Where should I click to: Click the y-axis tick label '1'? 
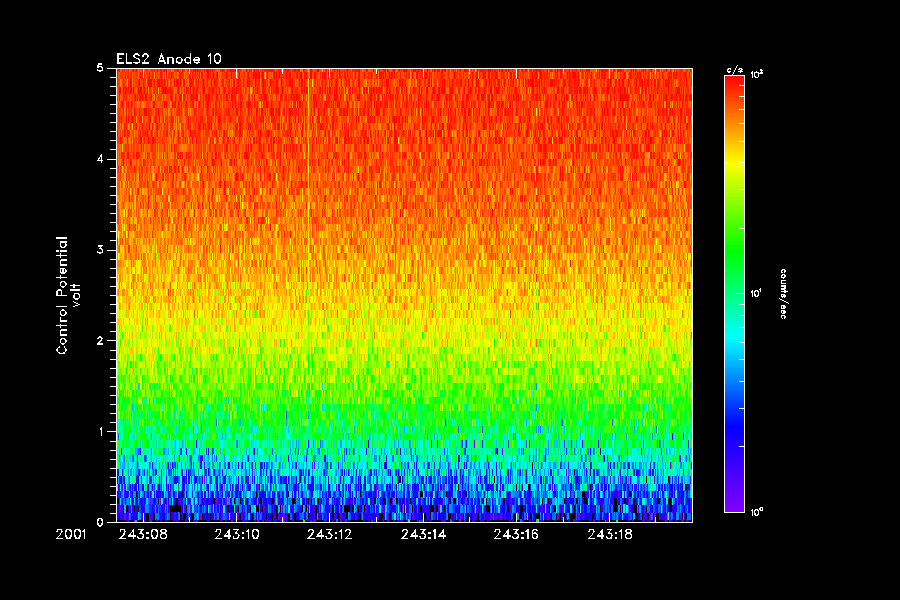pyautogui.click(x=100, y=431)
